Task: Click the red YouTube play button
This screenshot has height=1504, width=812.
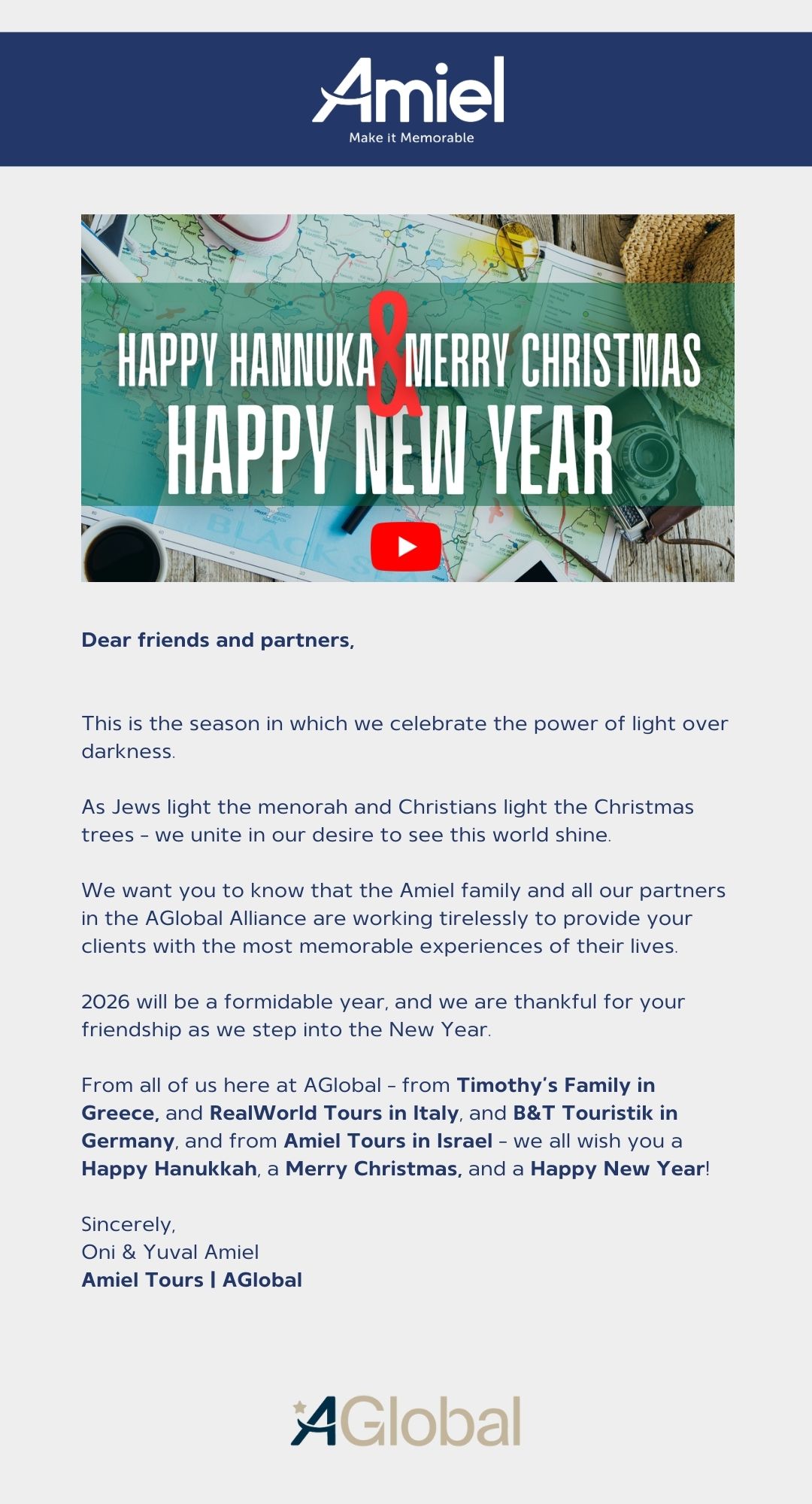Action: [406, 547]
